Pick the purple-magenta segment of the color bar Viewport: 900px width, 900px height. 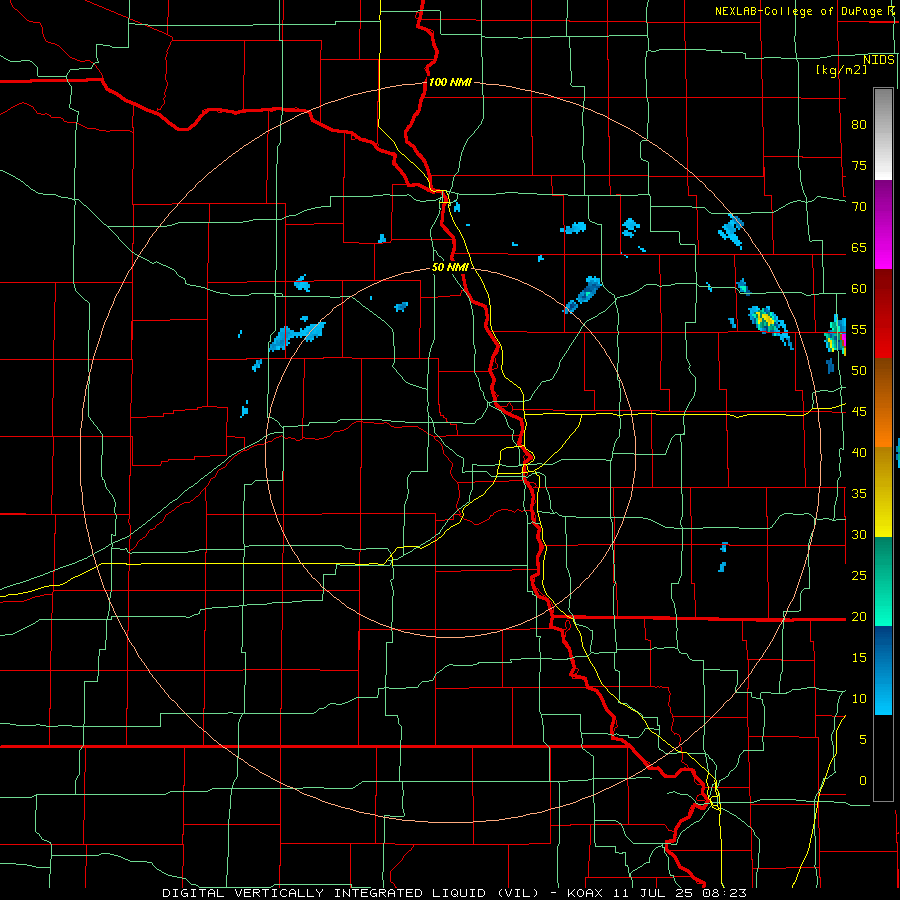pyautogui.click(x=883, y=224)
